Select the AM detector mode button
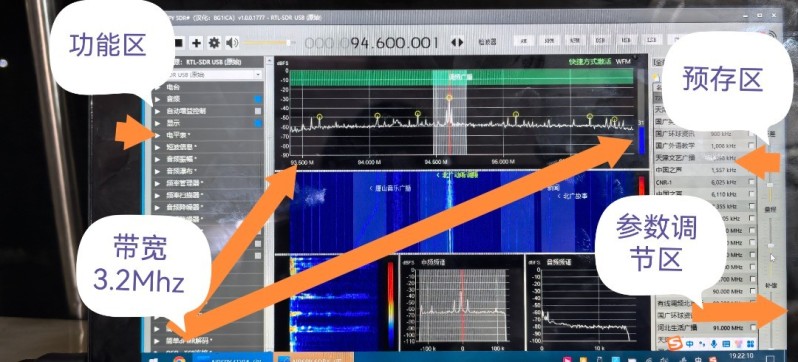 tap(523, 40)
